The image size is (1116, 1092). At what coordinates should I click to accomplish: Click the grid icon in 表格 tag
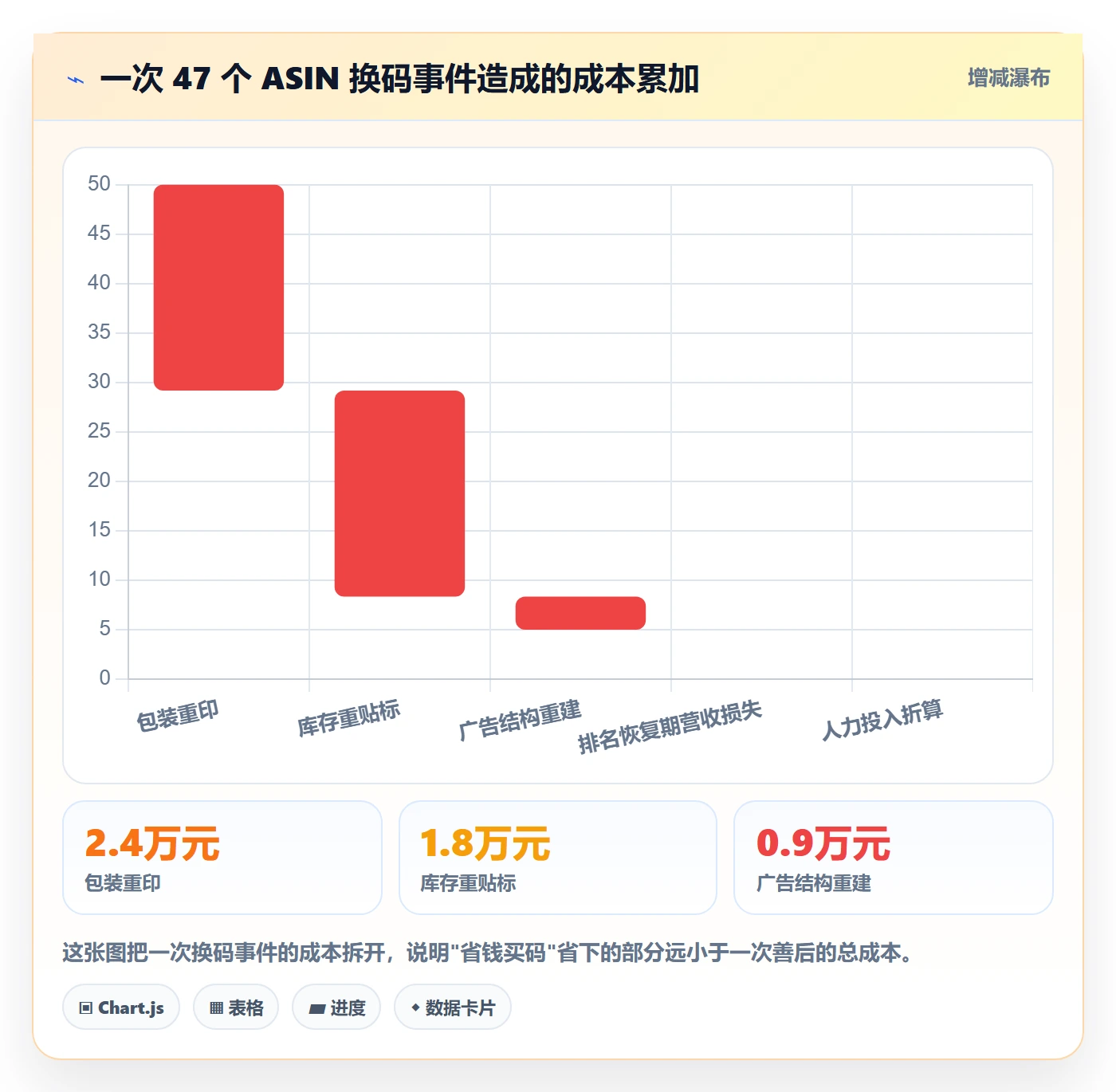pyautogui.click(x=216, y=1008)
